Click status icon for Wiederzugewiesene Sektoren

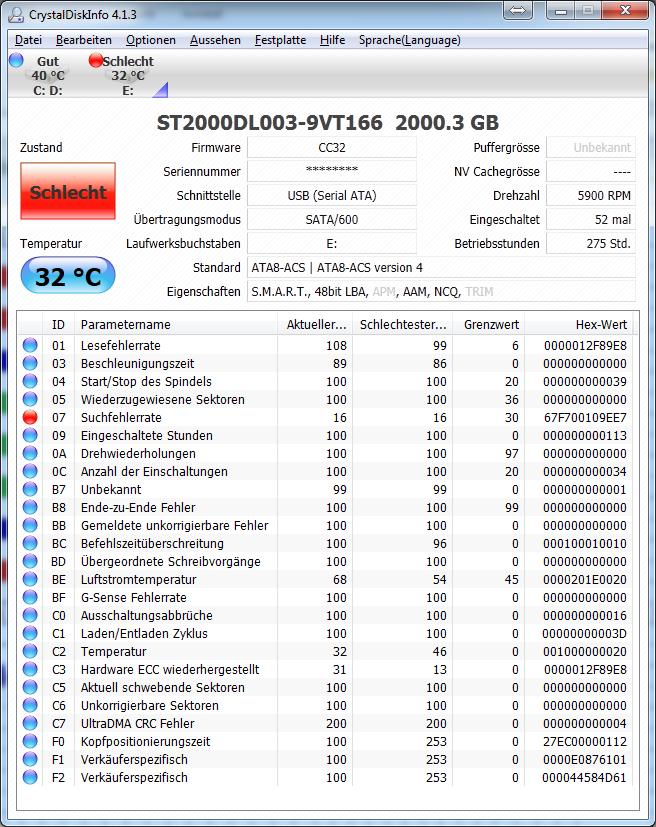click(x=30, y=399)
